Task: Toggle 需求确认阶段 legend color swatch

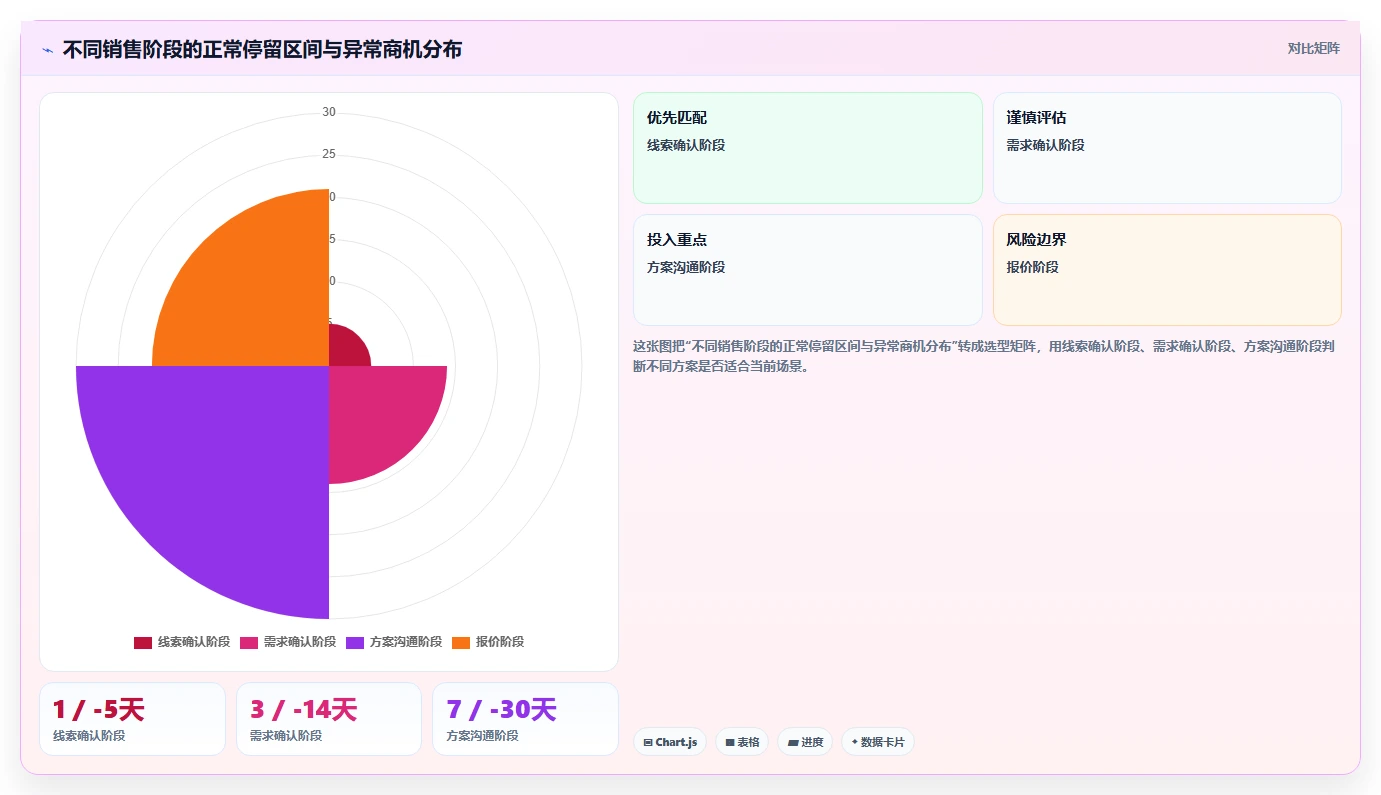Action: 249,642
